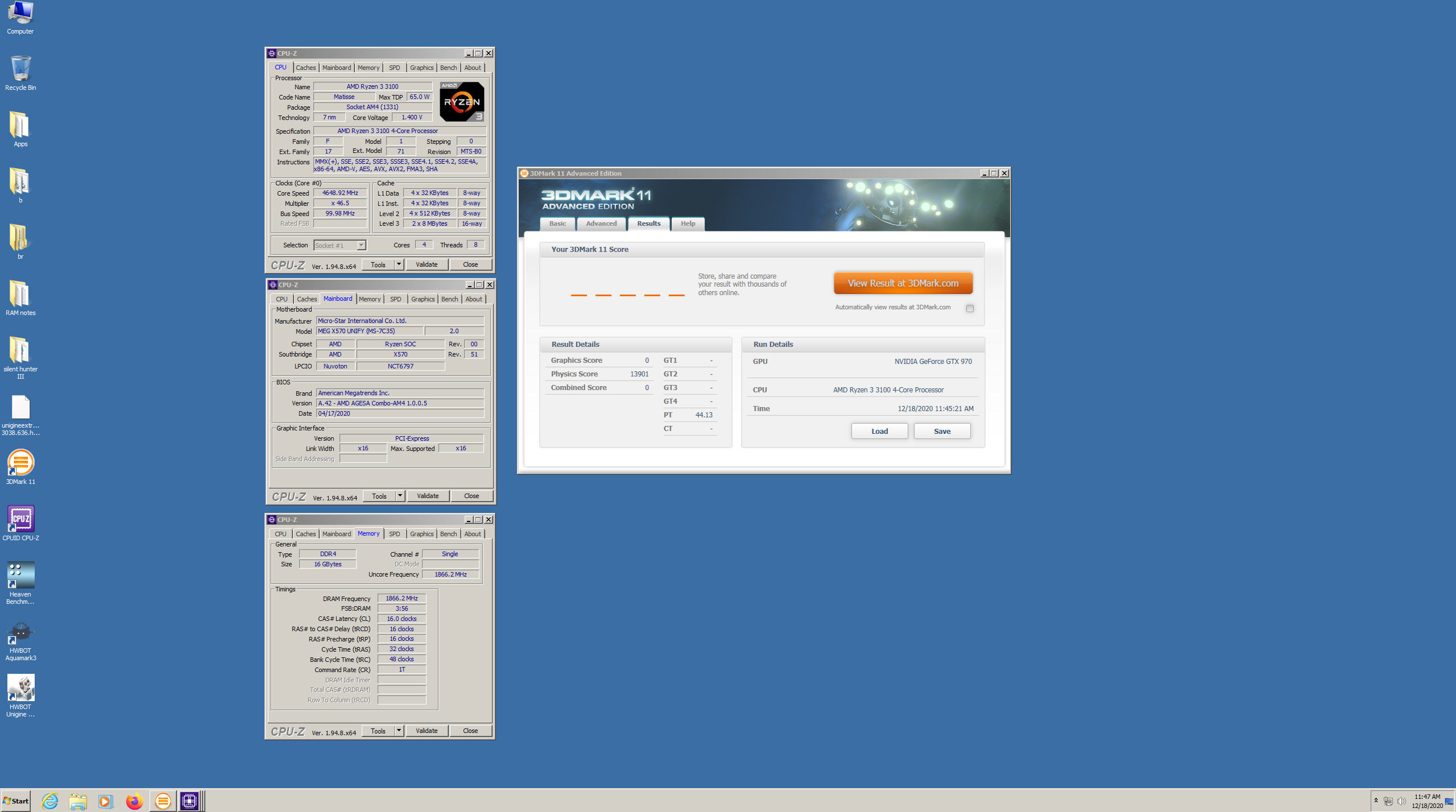Click the Ryzen logo in top CPU-Z
The image size is (1456, 812).
(x=462, y=102)
